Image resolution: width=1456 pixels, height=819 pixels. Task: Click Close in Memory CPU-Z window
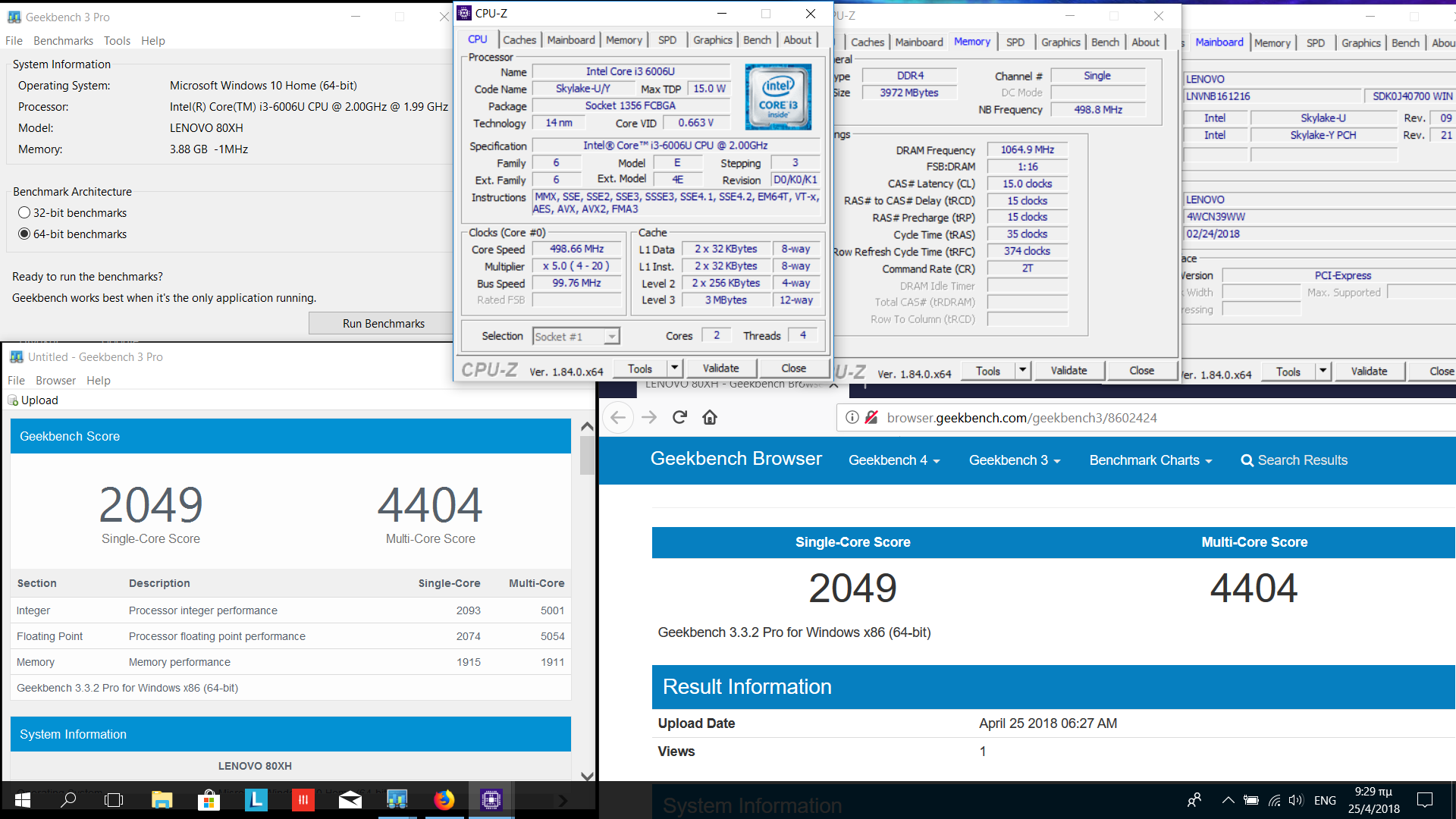[x=1141, y=370]
